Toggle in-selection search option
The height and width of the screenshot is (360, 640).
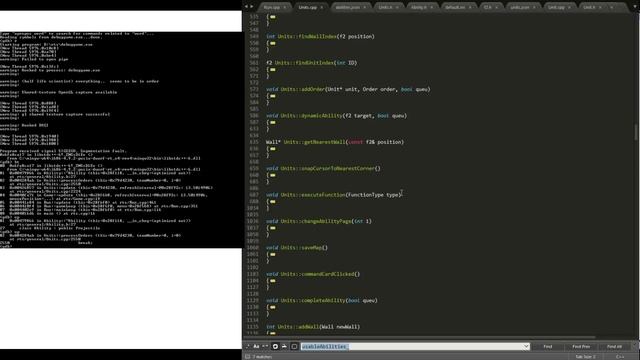click(284, 346)
